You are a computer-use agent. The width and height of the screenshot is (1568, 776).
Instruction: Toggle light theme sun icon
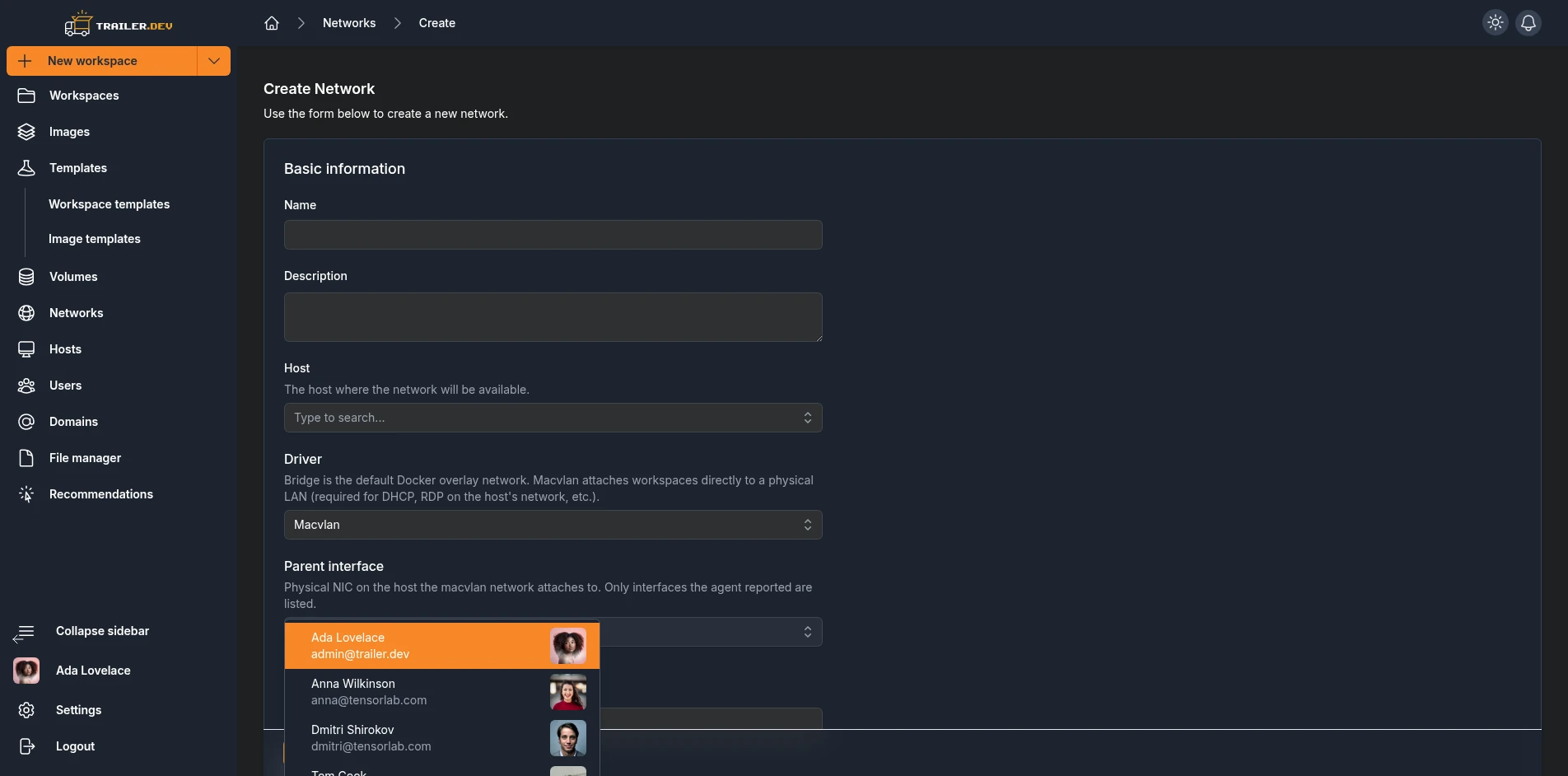click(1496, 22)
